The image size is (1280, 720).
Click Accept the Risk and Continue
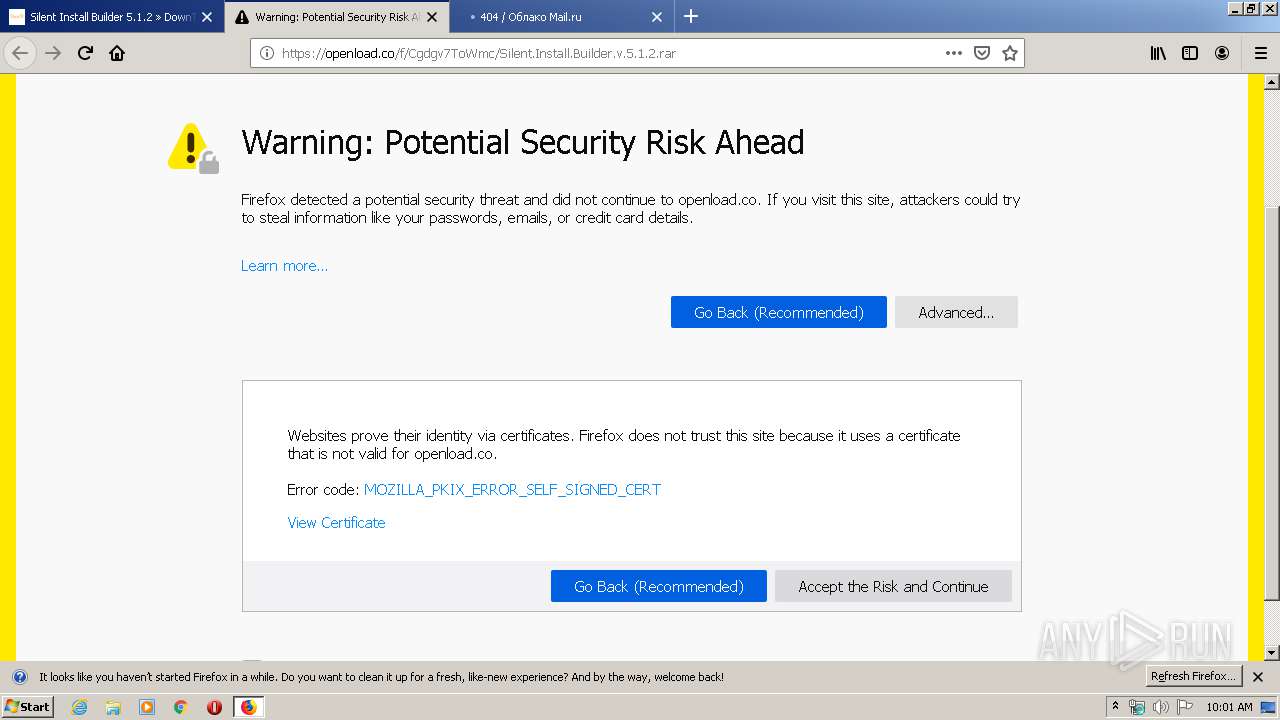(893, 587)
